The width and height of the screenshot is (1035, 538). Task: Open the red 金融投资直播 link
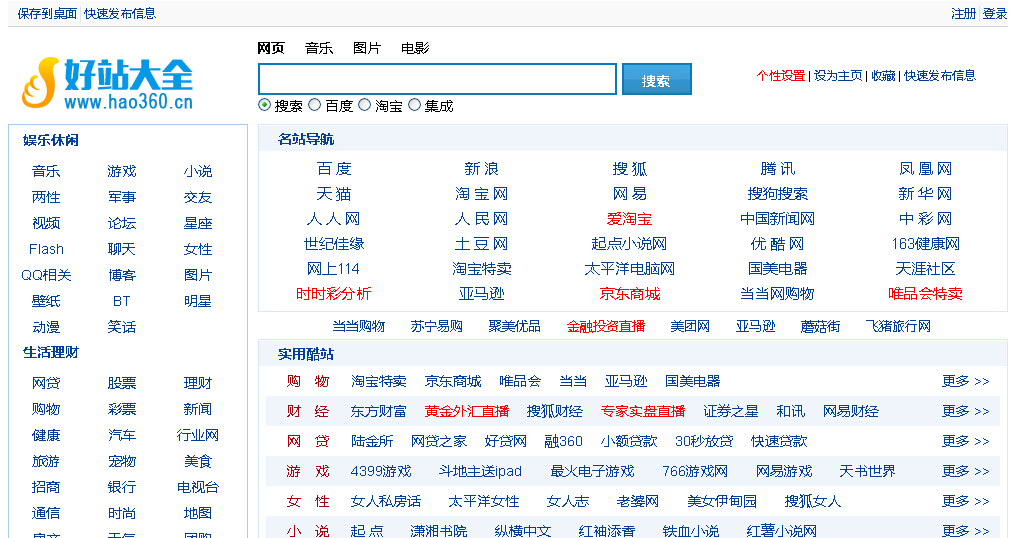coord(606,326)
